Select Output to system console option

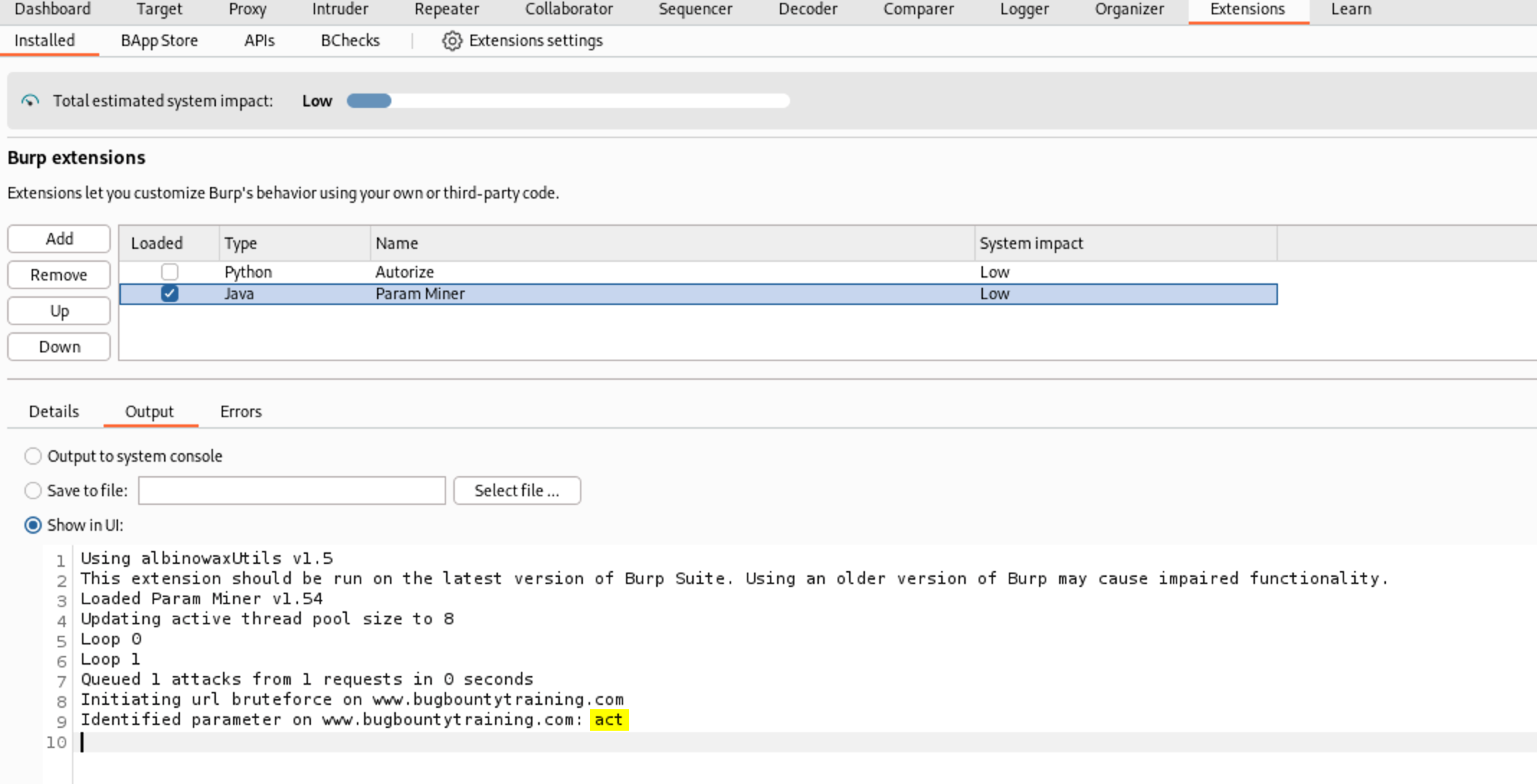tap(33, 456)
